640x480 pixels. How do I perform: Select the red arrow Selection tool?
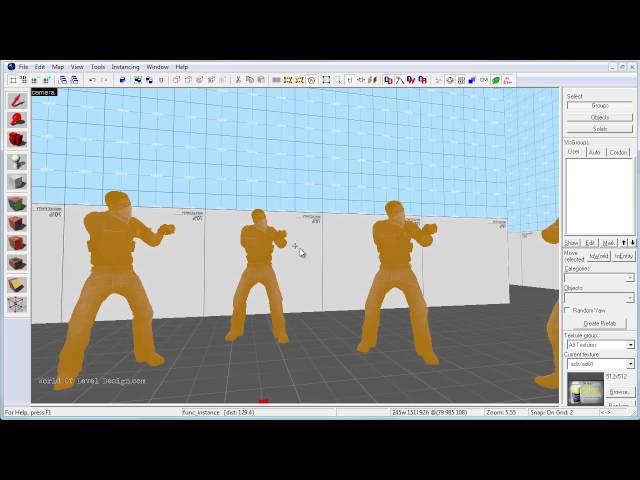tap(17, 100)
